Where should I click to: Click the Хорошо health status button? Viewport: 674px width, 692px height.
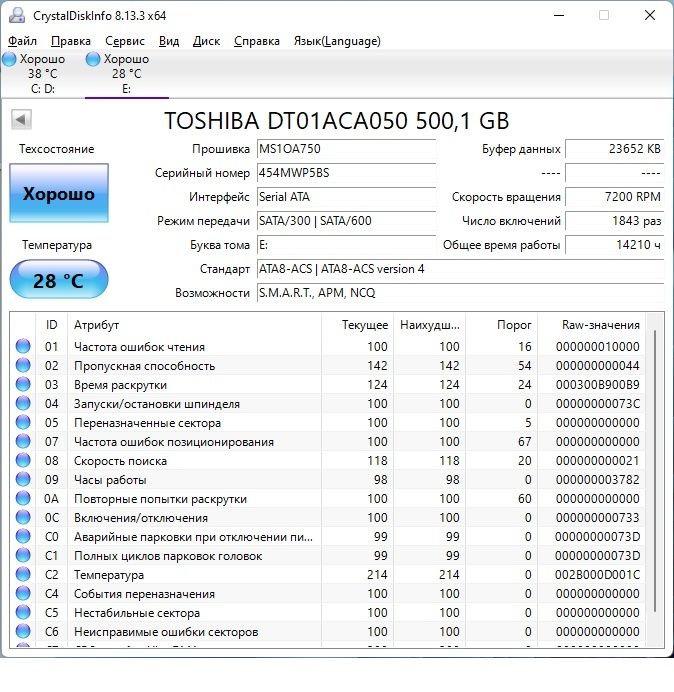(59, 193)
